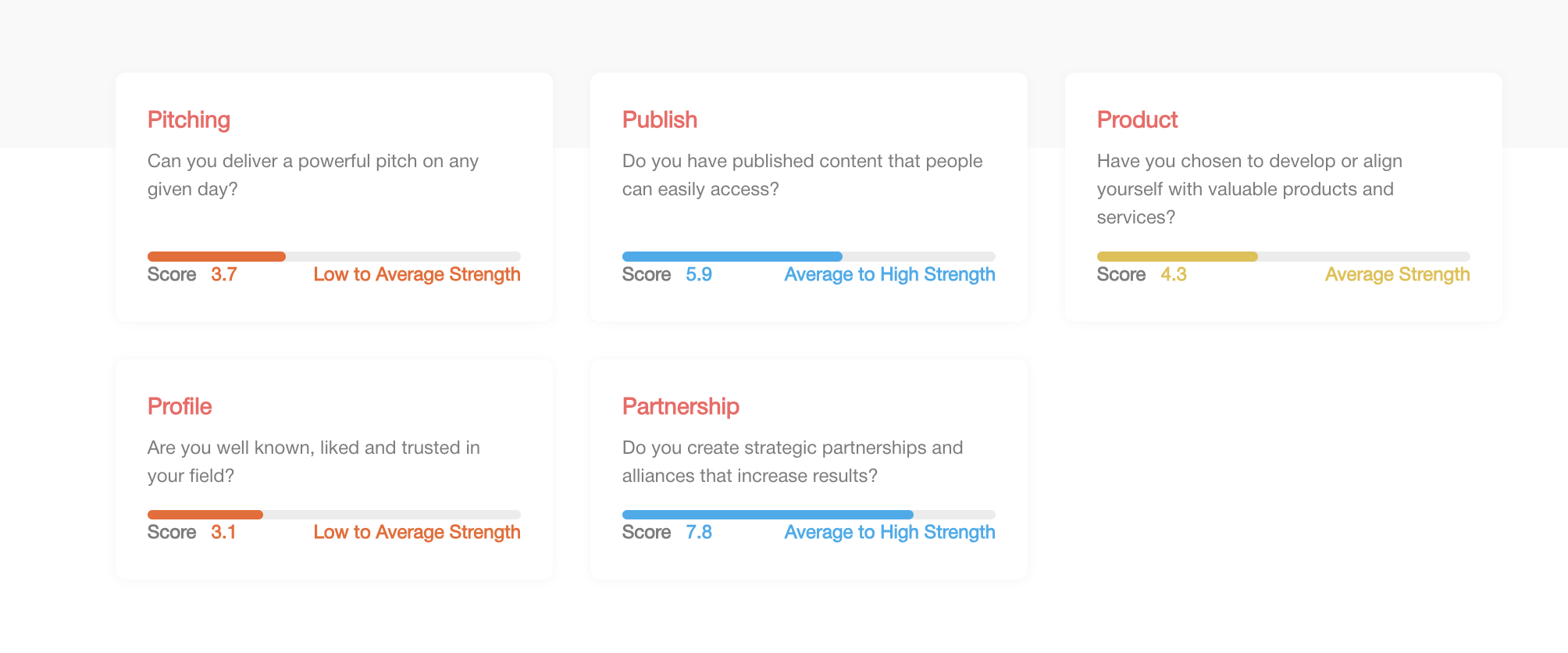
Task: Click the Product score value 4.3
Action: point(1173,275)
